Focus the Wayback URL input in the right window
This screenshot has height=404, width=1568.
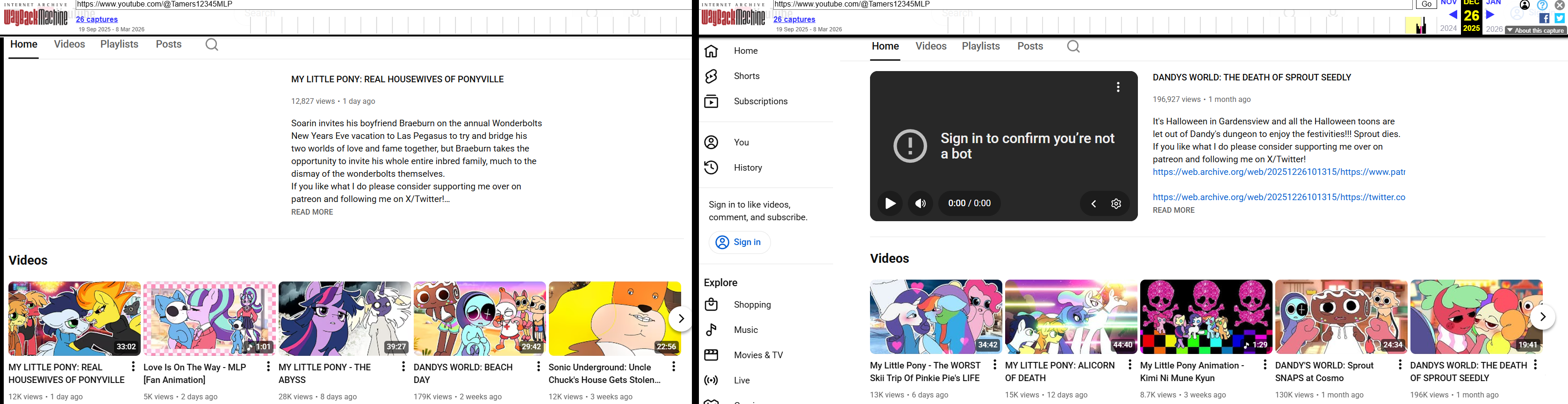point(1093,4)
